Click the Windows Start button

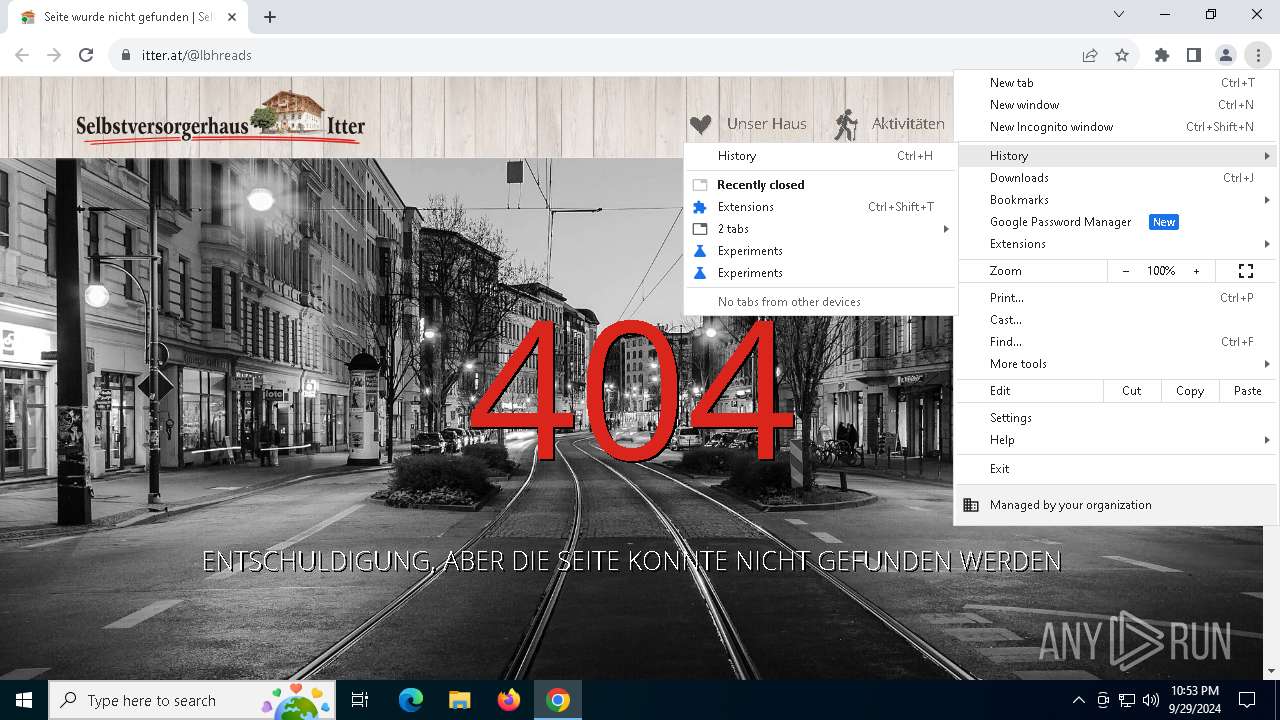tap(24, 700)
